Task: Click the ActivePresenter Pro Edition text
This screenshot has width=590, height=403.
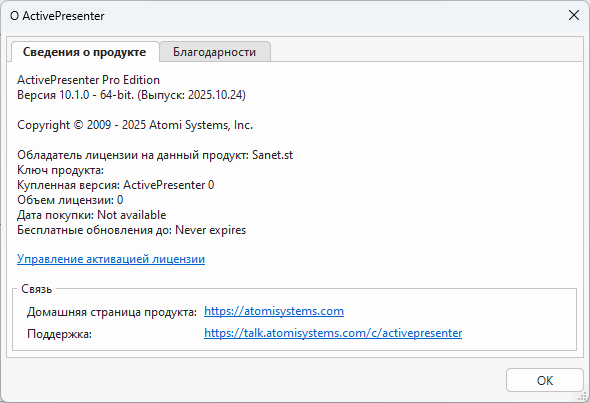Action: 88,80
